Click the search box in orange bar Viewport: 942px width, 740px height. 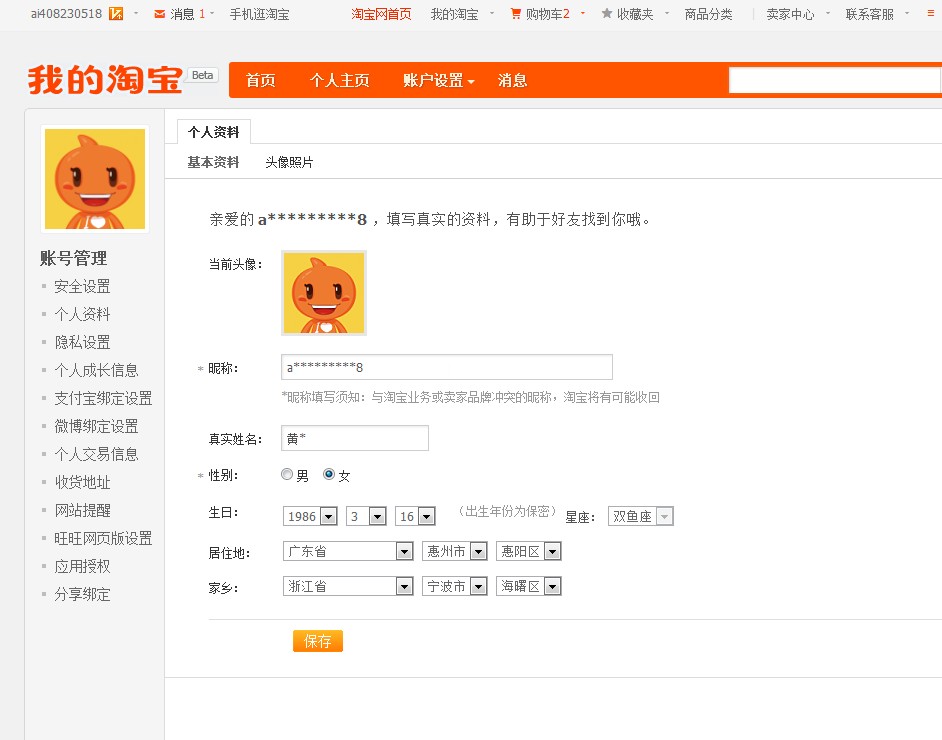point(835,80)
